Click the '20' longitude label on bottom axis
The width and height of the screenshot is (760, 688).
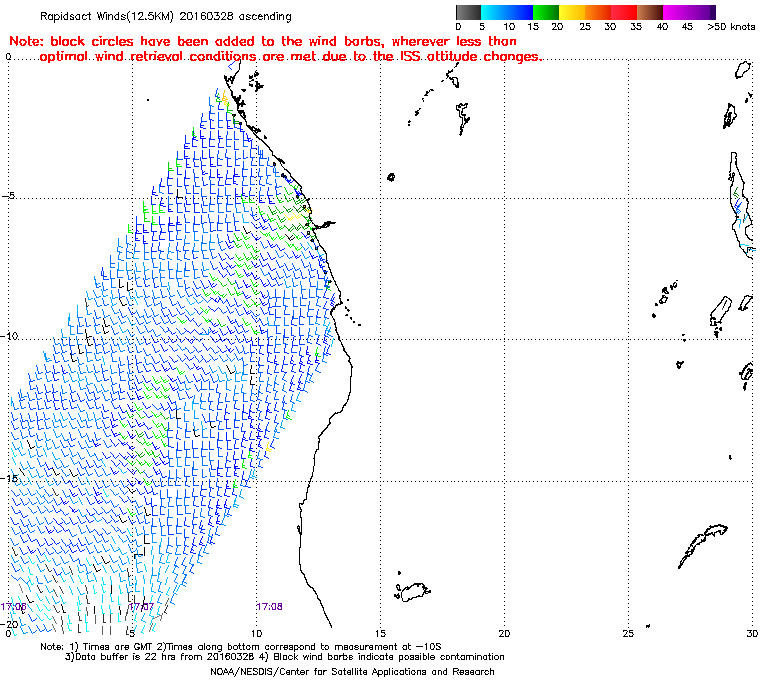[x=504, y=633]
